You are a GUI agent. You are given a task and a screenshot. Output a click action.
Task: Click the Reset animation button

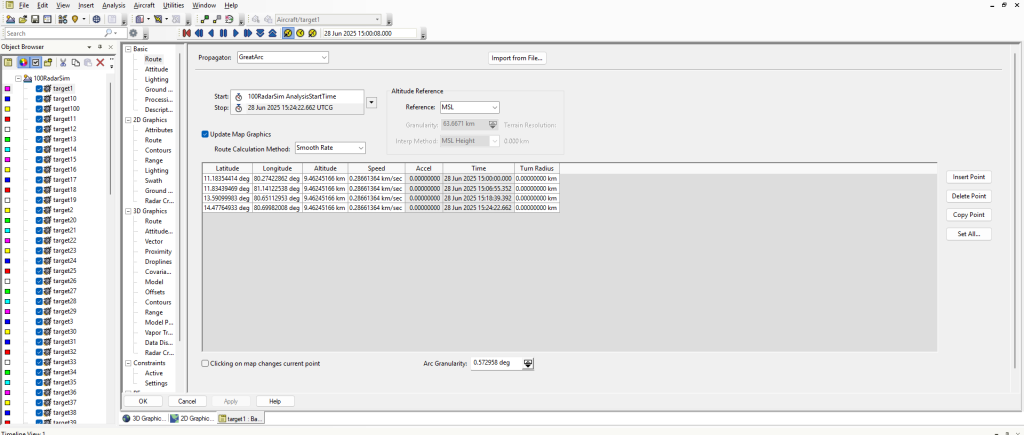coord(187,33)
